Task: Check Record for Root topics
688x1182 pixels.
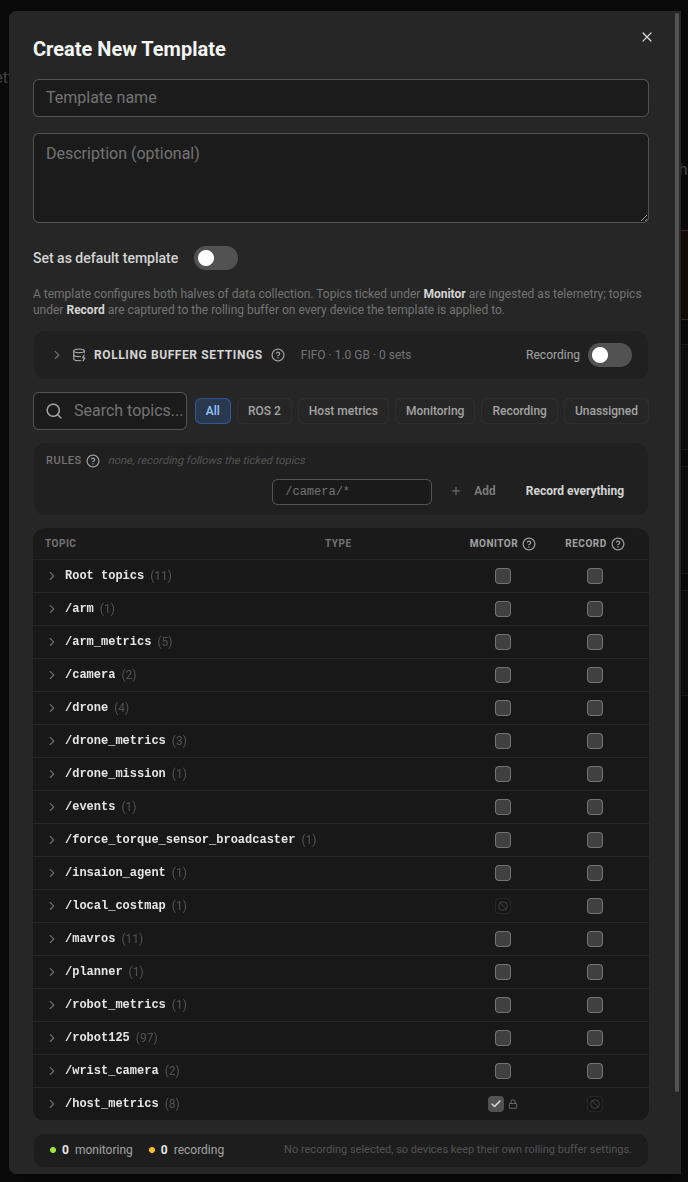Action: click(595, 576)
